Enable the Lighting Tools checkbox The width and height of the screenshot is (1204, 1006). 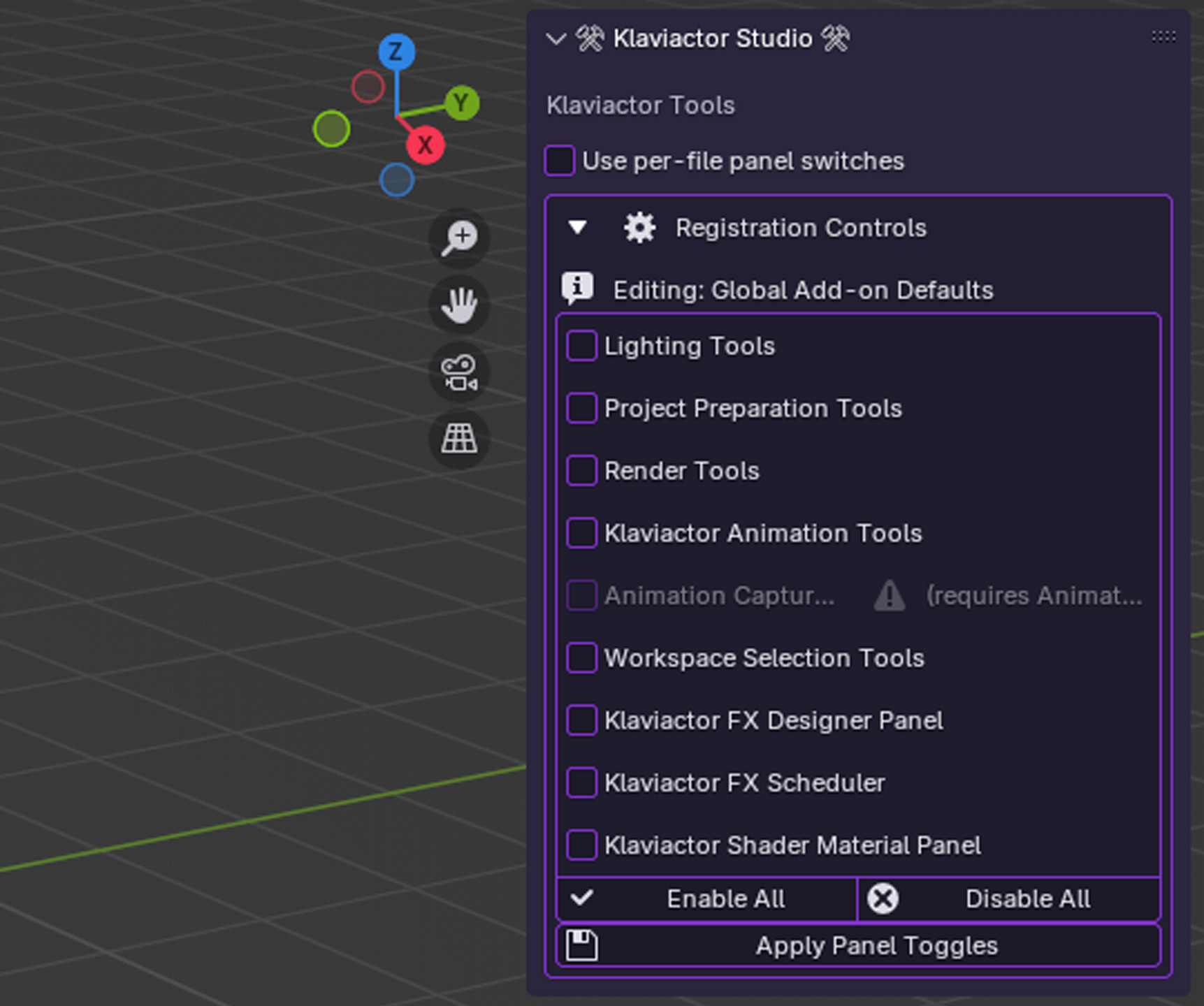(581, 345)
